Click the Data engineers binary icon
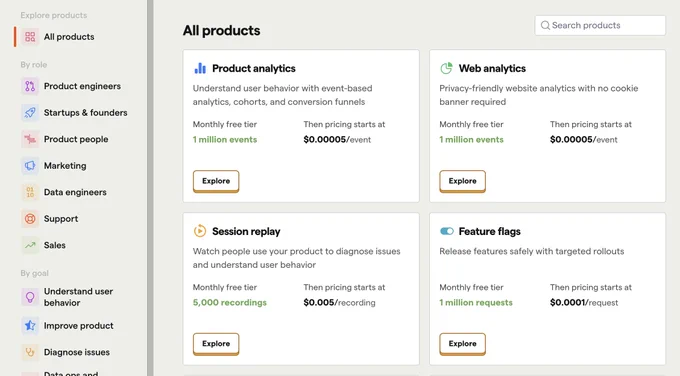Viewport: 680px width, 376px height. pos(30,192)
